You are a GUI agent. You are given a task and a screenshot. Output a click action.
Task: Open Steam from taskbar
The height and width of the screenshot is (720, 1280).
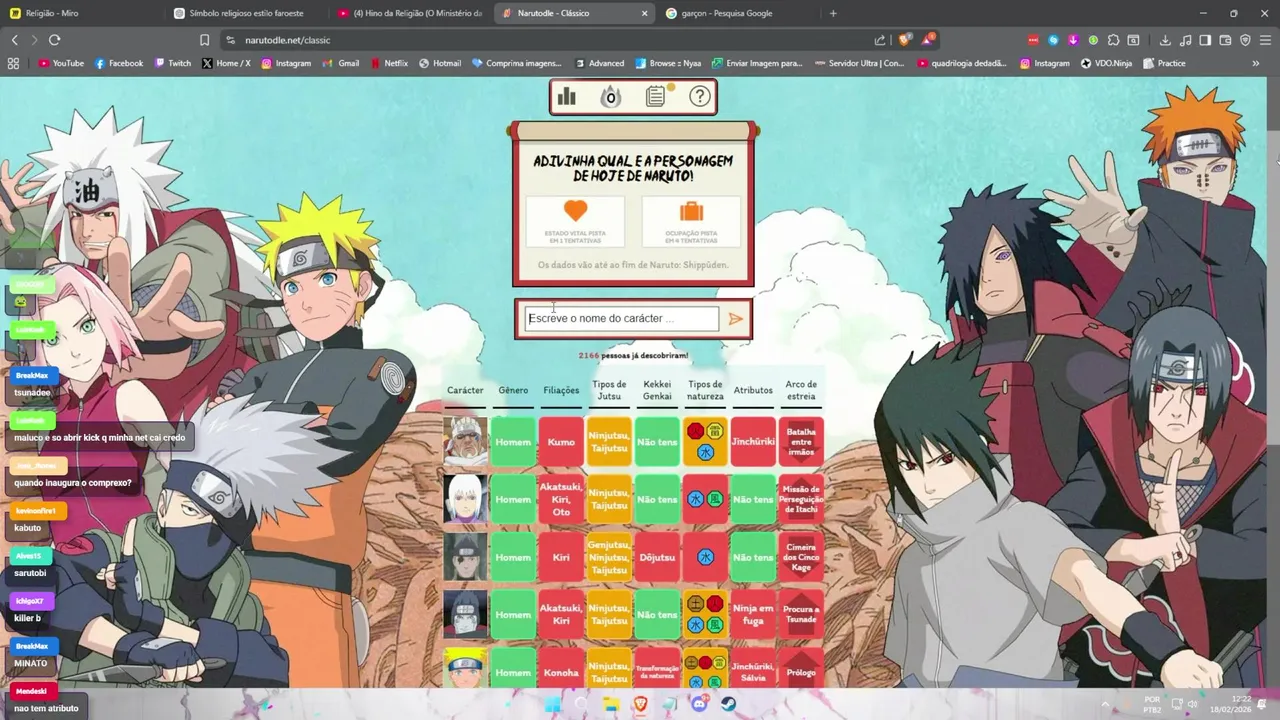(729, 704)
